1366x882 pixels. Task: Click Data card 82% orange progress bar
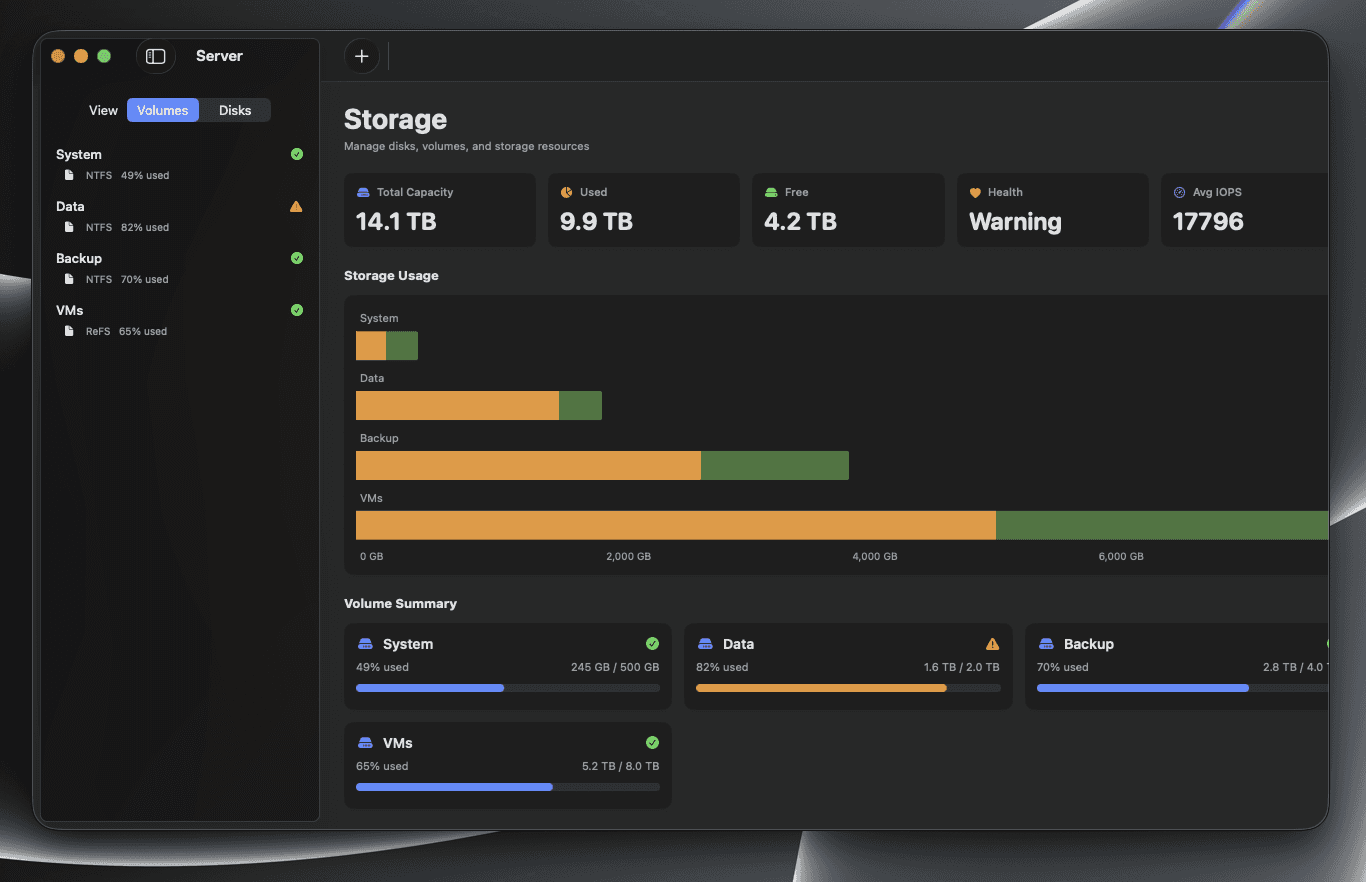pos(848,688)
